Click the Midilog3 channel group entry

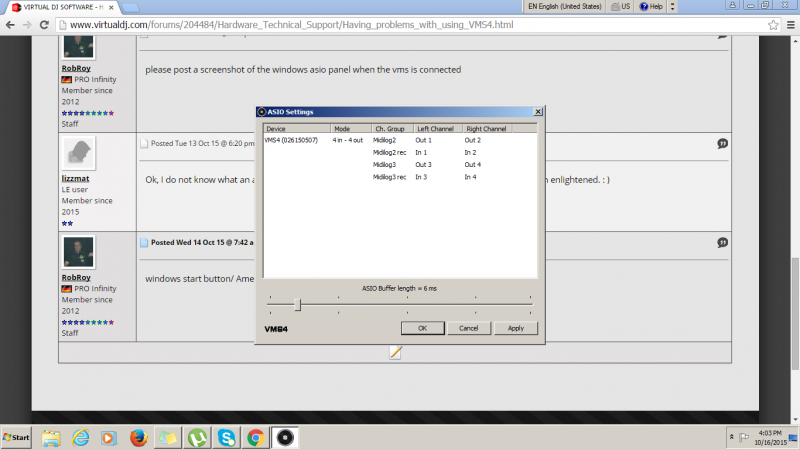(384, 165)
